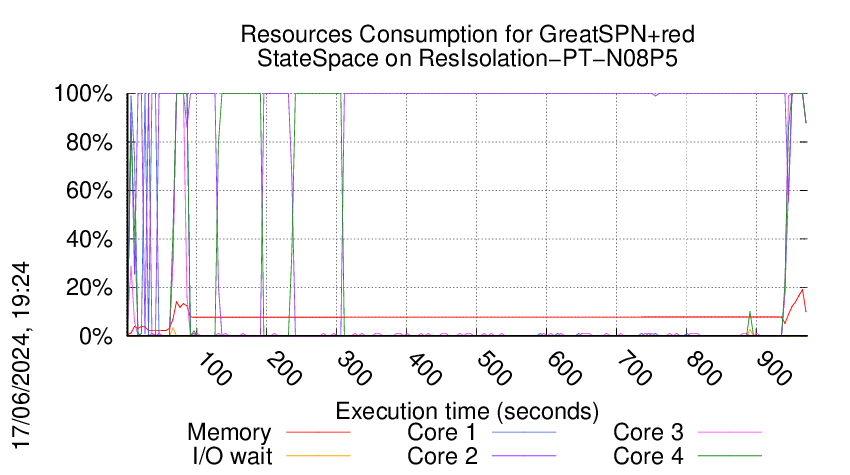
Task: Click the 'Execution time (seconds)' axis label
Action: pyautogui.click(x=467, y=412)
